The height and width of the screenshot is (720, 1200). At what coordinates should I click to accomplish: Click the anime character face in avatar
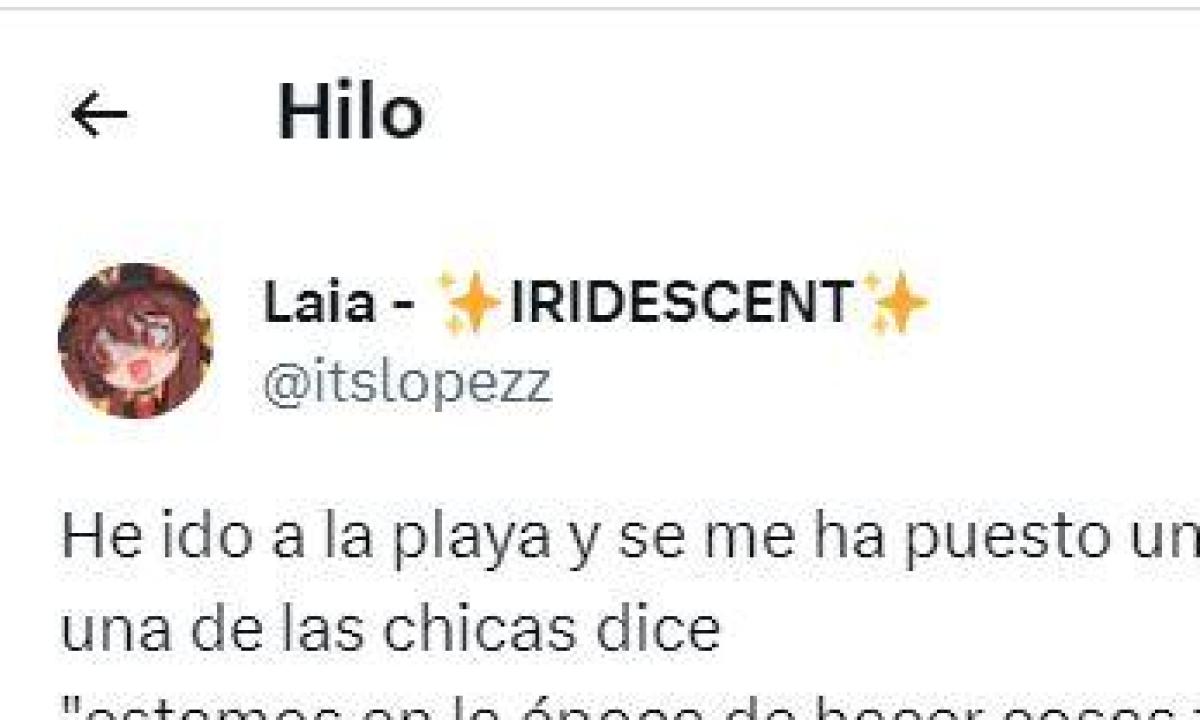136,341
